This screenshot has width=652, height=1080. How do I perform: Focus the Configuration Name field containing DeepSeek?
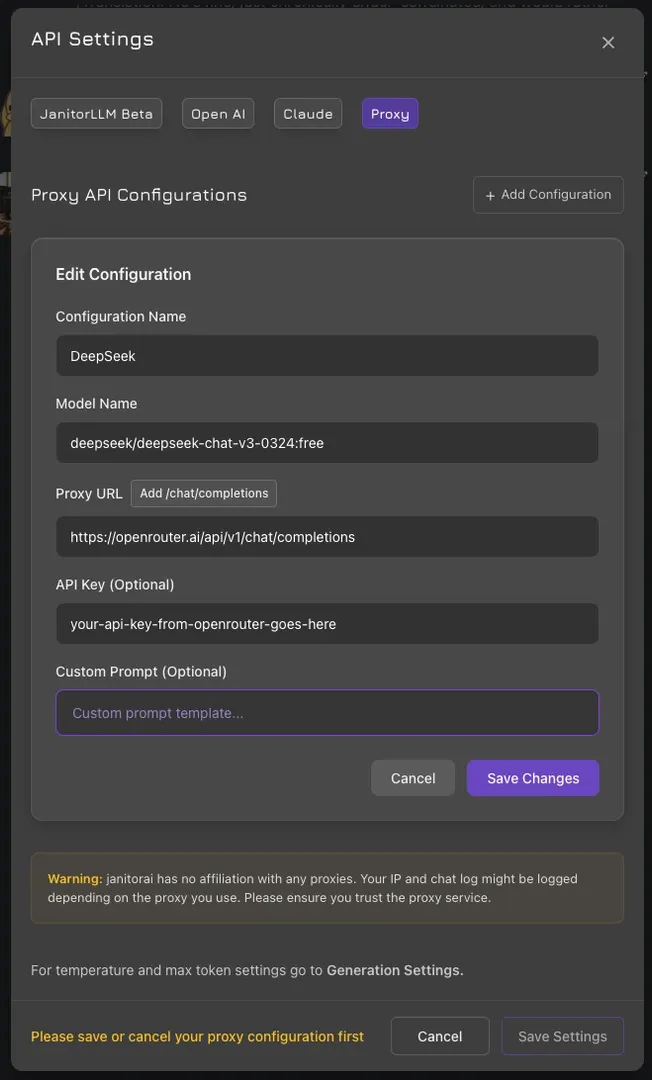327,356
